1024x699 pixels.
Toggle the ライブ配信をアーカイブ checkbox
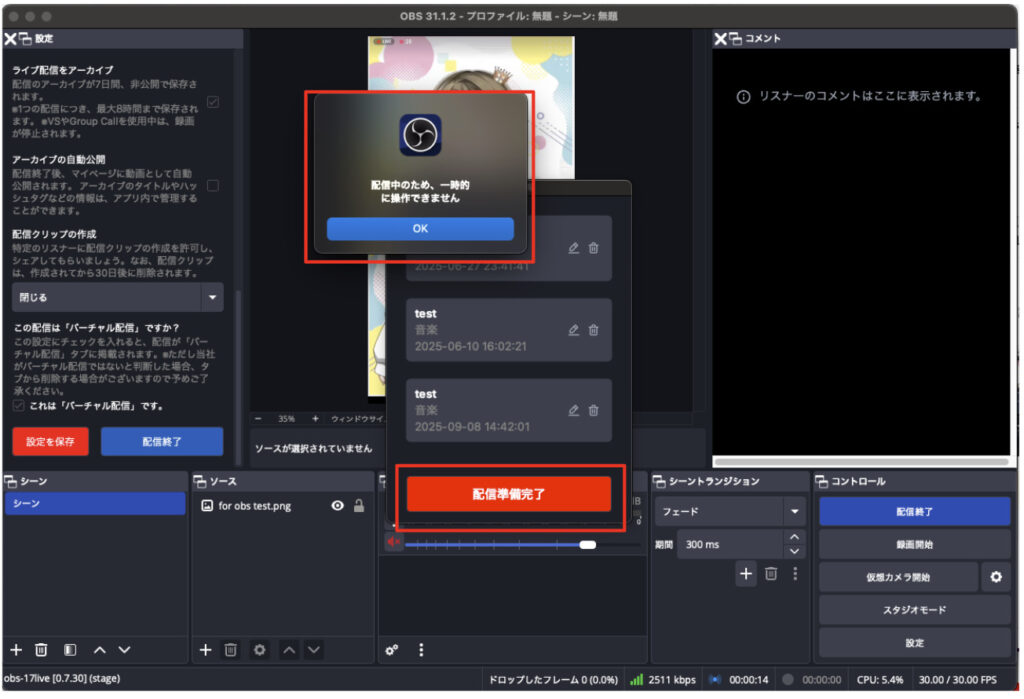click(213, 102)
